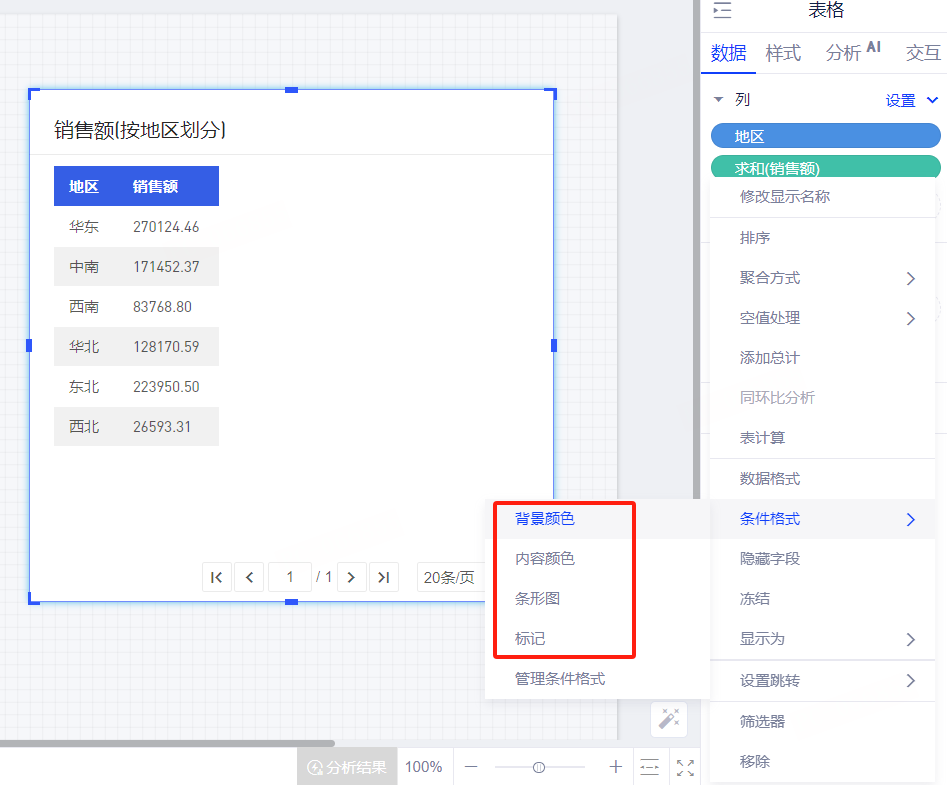Viewport: 947px width, 785px height.
Task: Switch to the 样式 tab
Action: pyautogui.click(x=783, y=53)
